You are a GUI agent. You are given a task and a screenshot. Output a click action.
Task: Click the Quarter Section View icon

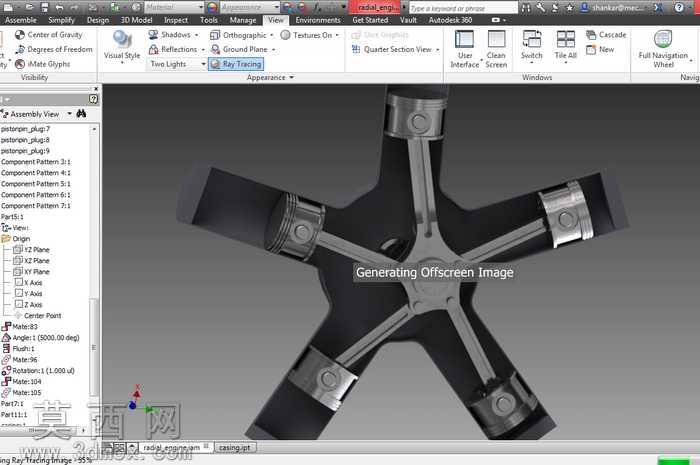(x=356, y=50)
